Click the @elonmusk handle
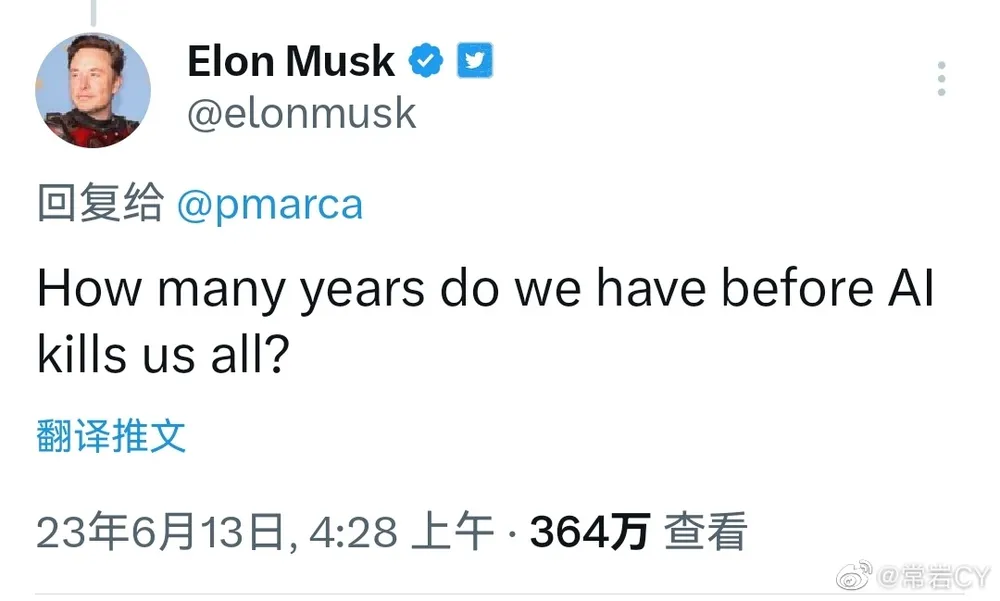 [301, 114]
